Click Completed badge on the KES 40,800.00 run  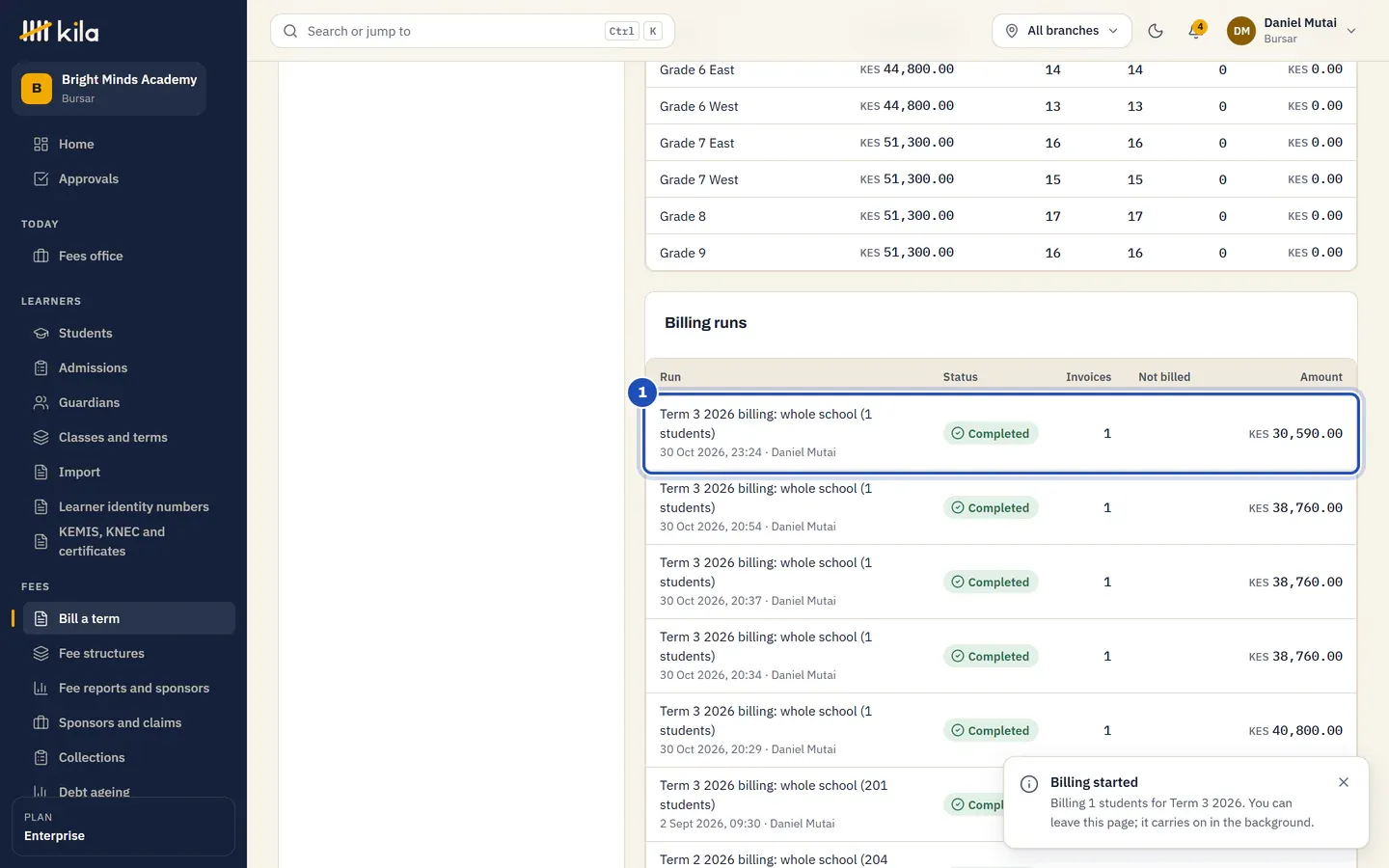tap(991, 730)
